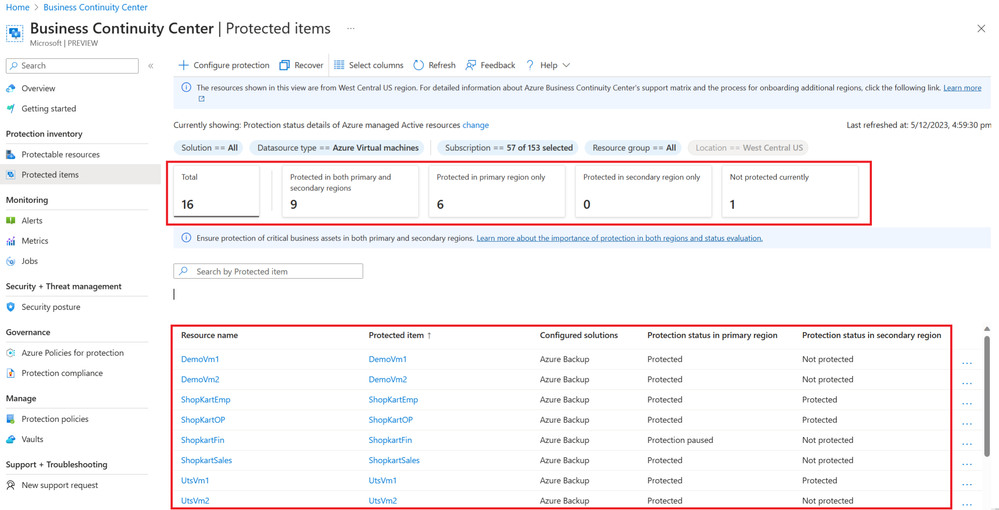Click the Overview cloud icon in sidebar

click(10, 88)
